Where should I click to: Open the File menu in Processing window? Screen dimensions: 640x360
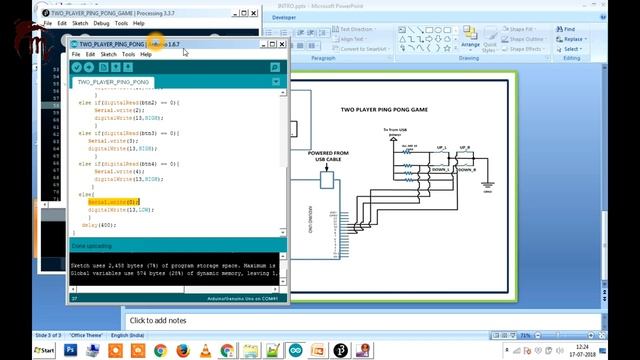[48, 23]
